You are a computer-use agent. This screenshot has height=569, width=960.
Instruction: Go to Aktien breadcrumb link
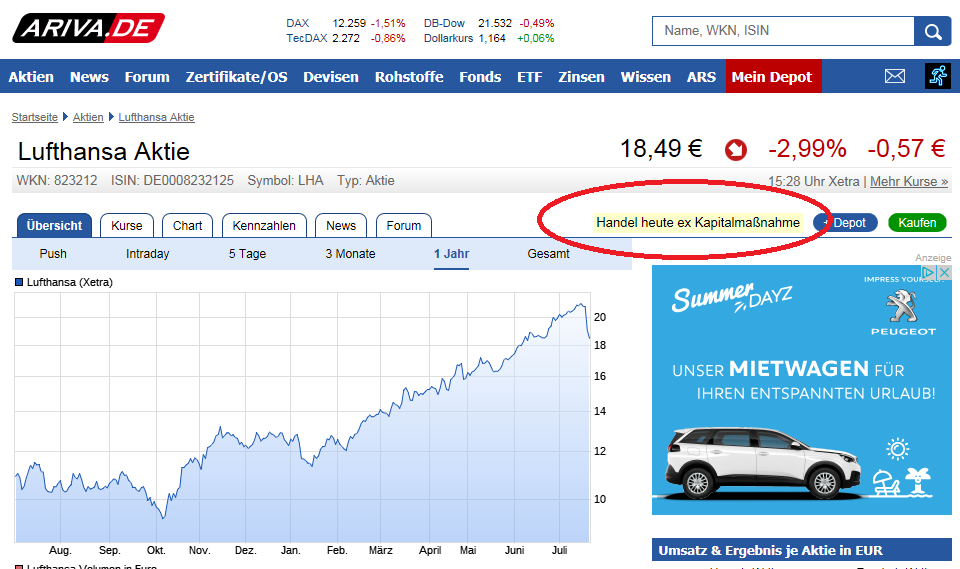(88, 117)
